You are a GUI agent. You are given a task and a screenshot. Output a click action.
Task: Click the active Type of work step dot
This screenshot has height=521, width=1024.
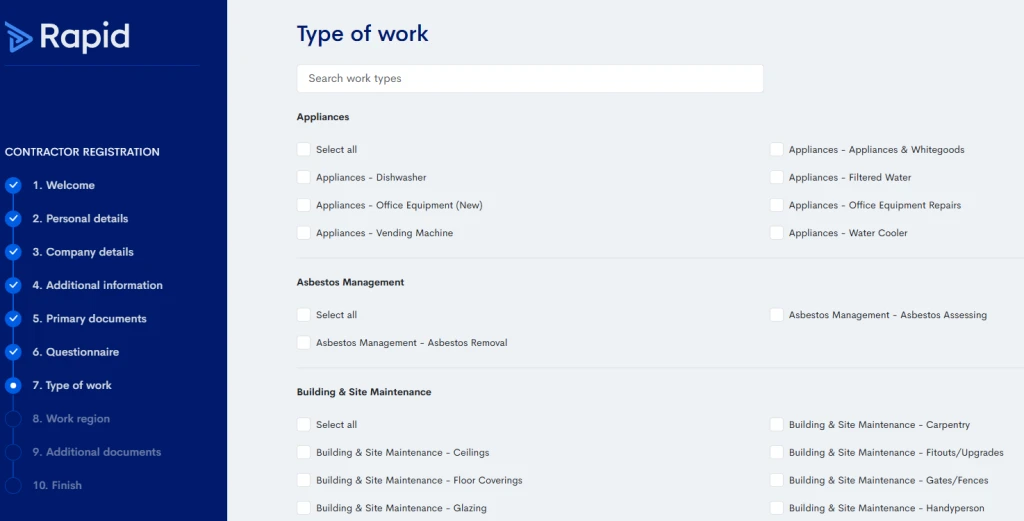point(13,385)
